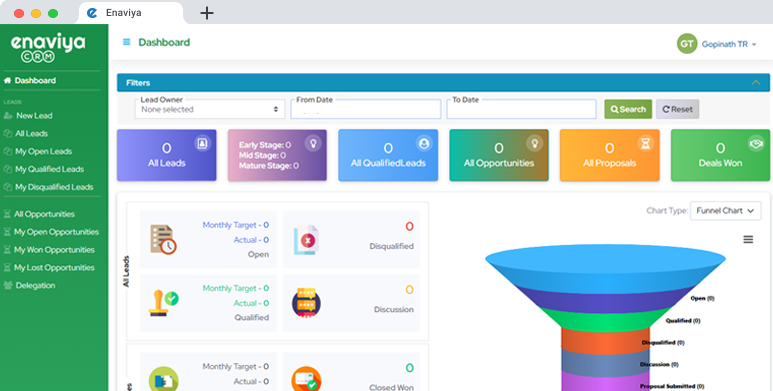Click the Disqualified document icon
Image resolution: width=773 pixels, height=391 pixels.
click(x=306, y=240)
